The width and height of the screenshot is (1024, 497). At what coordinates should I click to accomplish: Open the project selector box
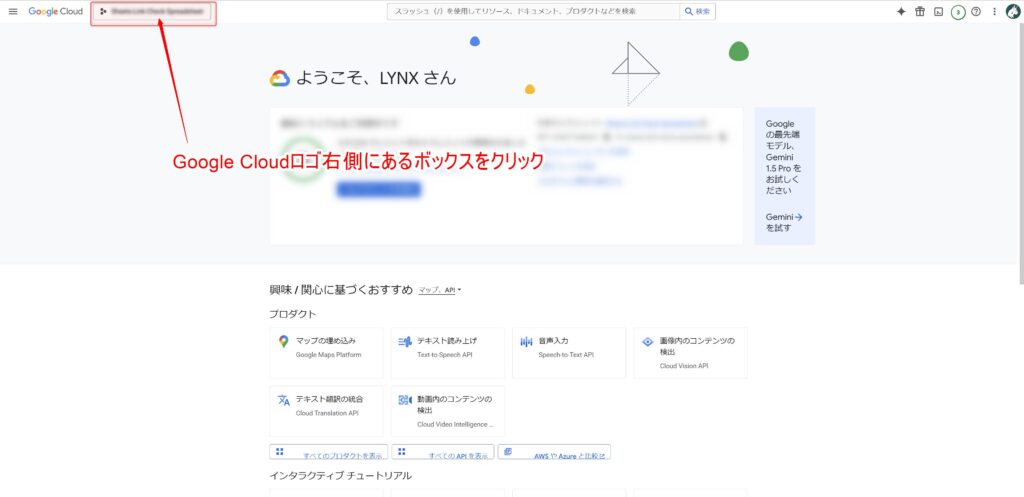(153, 12)
